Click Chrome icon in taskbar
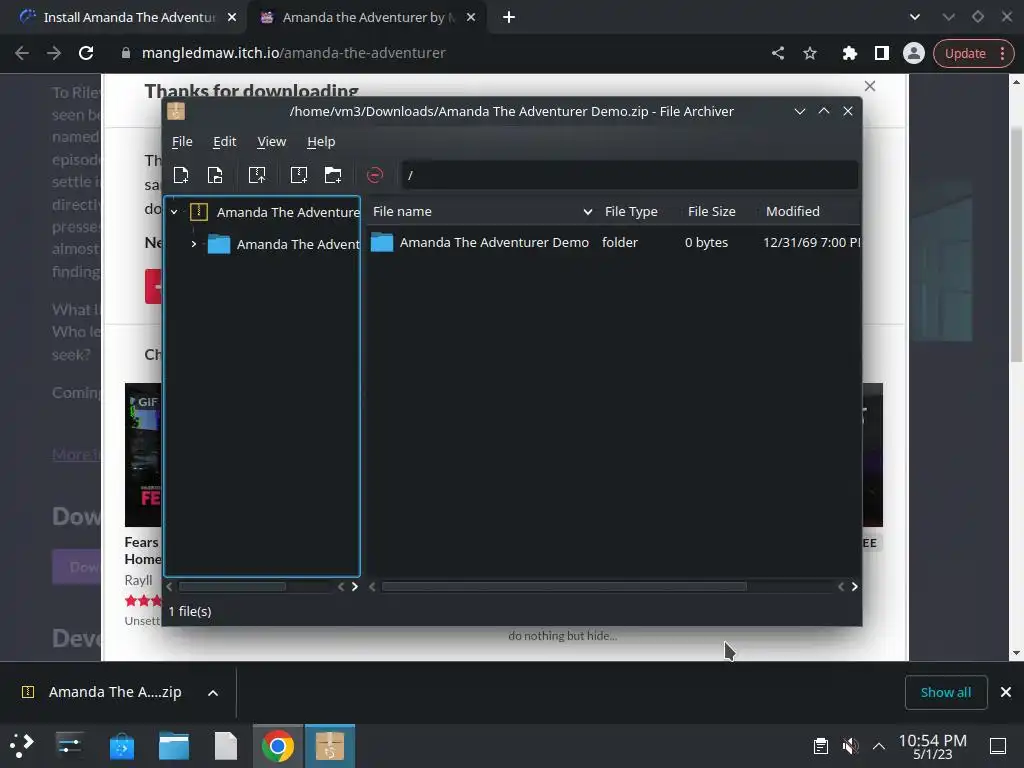1024x768 pixels. (278, 746)
